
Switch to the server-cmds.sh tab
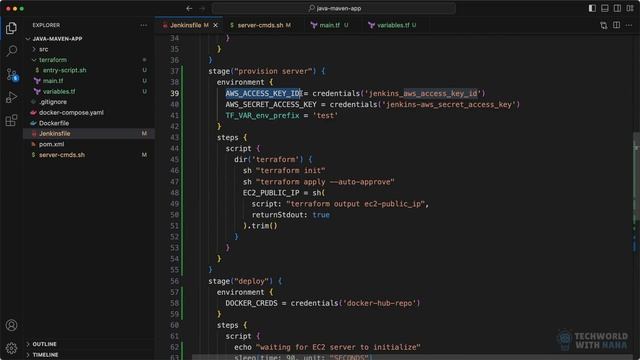[260, 25]
